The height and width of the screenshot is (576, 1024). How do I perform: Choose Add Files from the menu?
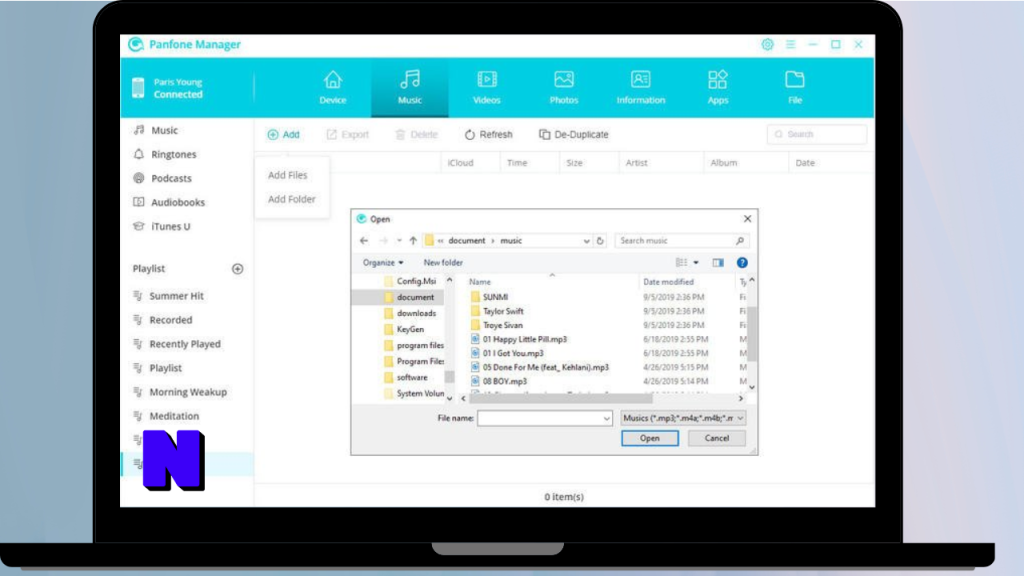point(287,175)
